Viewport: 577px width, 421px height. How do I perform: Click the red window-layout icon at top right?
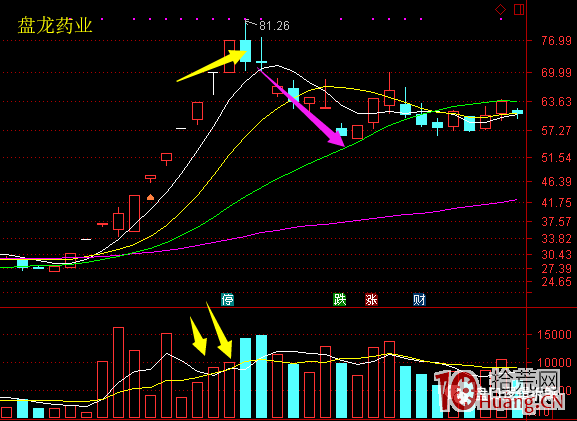[x=519, y=9]
